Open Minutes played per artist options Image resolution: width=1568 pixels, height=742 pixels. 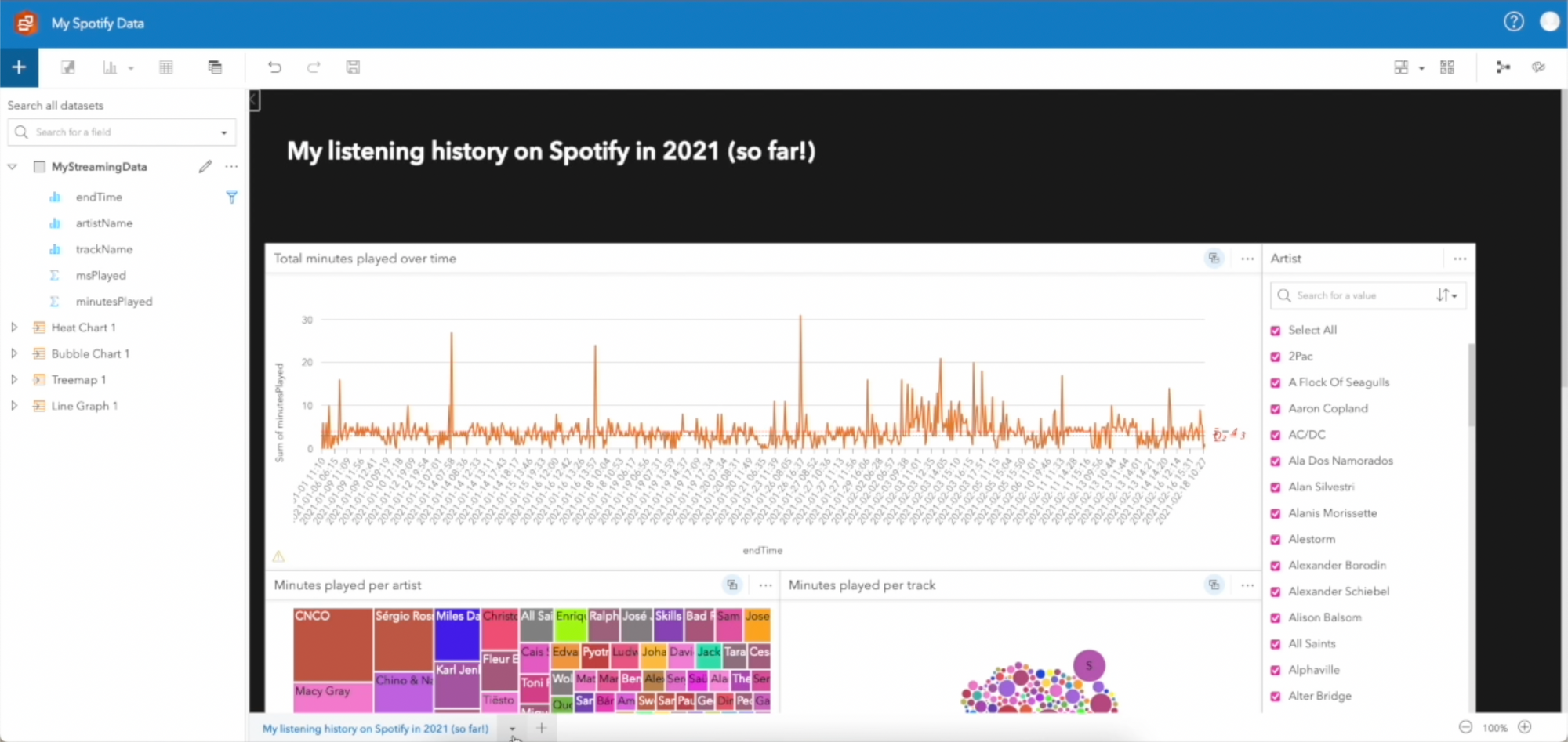765,585
